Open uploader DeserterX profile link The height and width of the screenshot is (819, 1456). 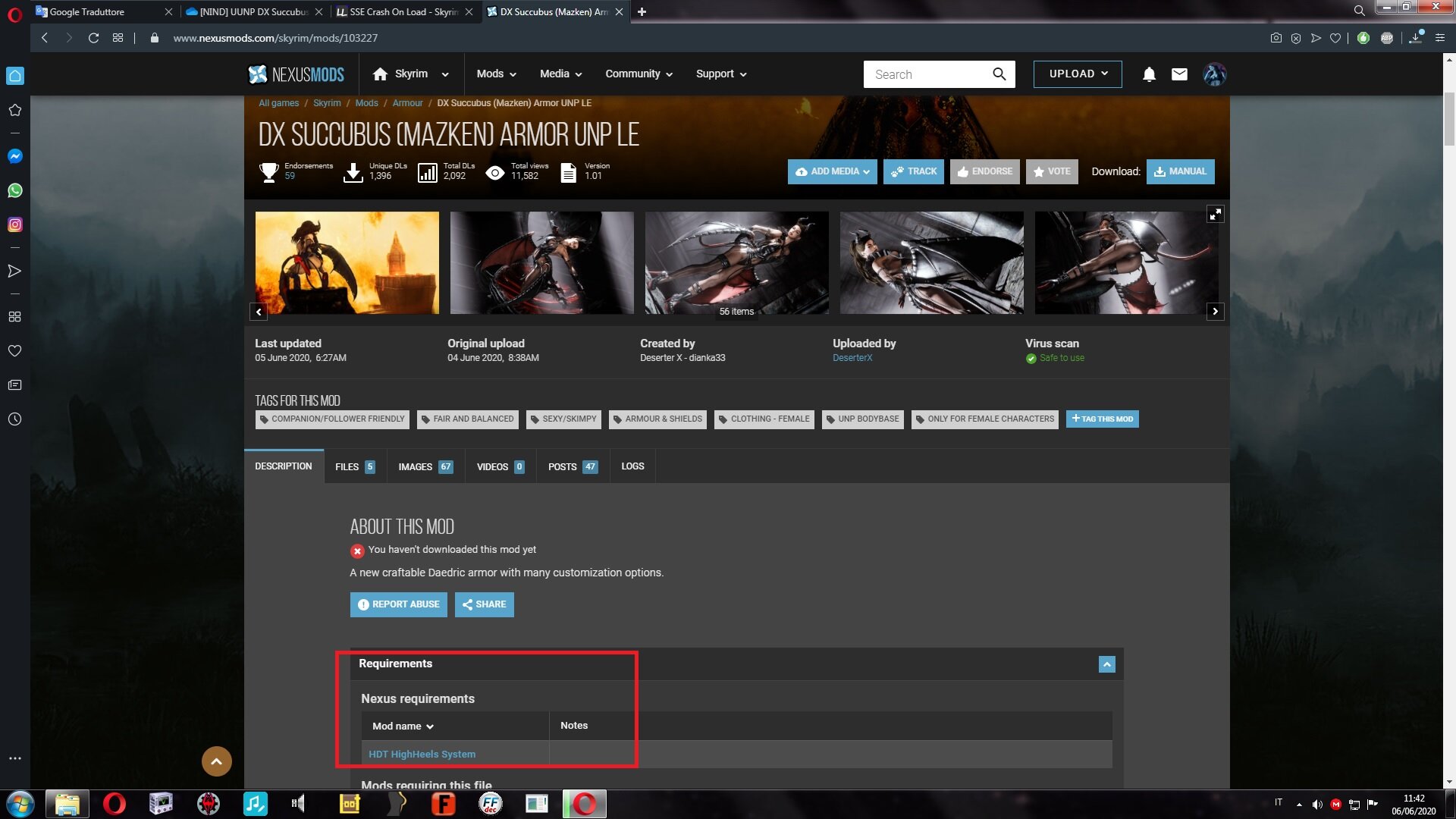coord(852,358)
